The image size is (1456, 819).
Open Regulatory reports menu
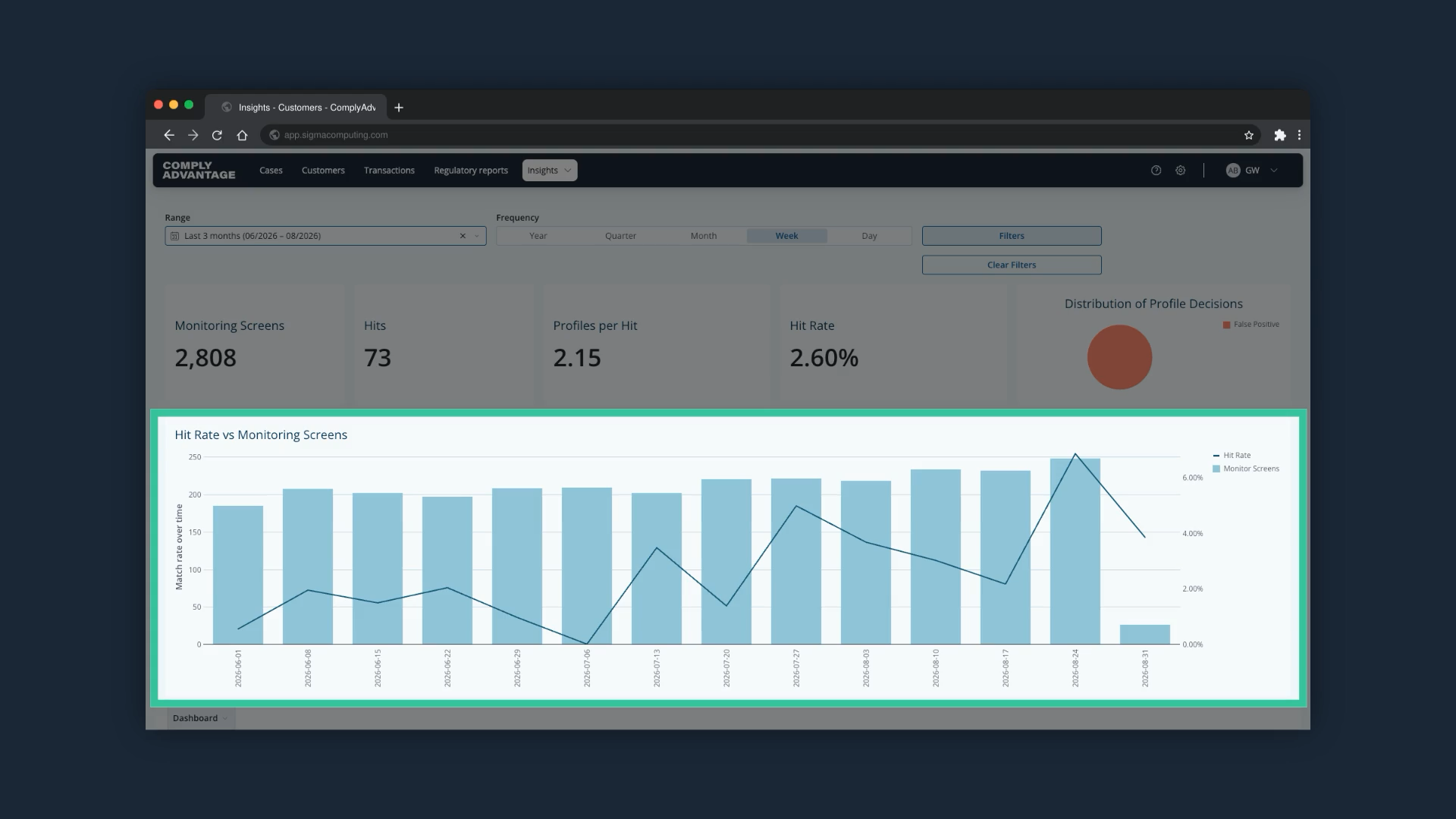tap(471, 171)
